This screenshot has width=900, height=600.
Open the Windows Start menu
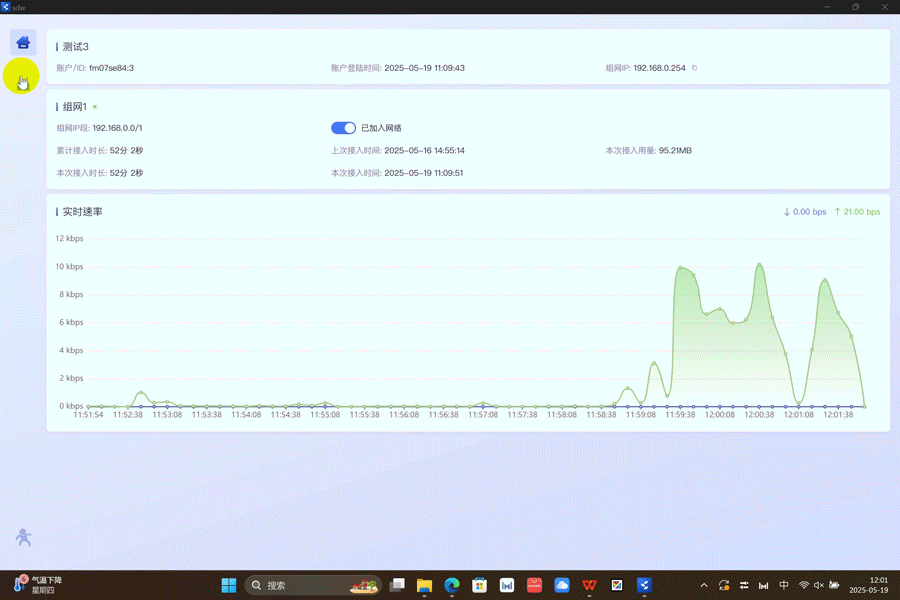click(229, 585)
